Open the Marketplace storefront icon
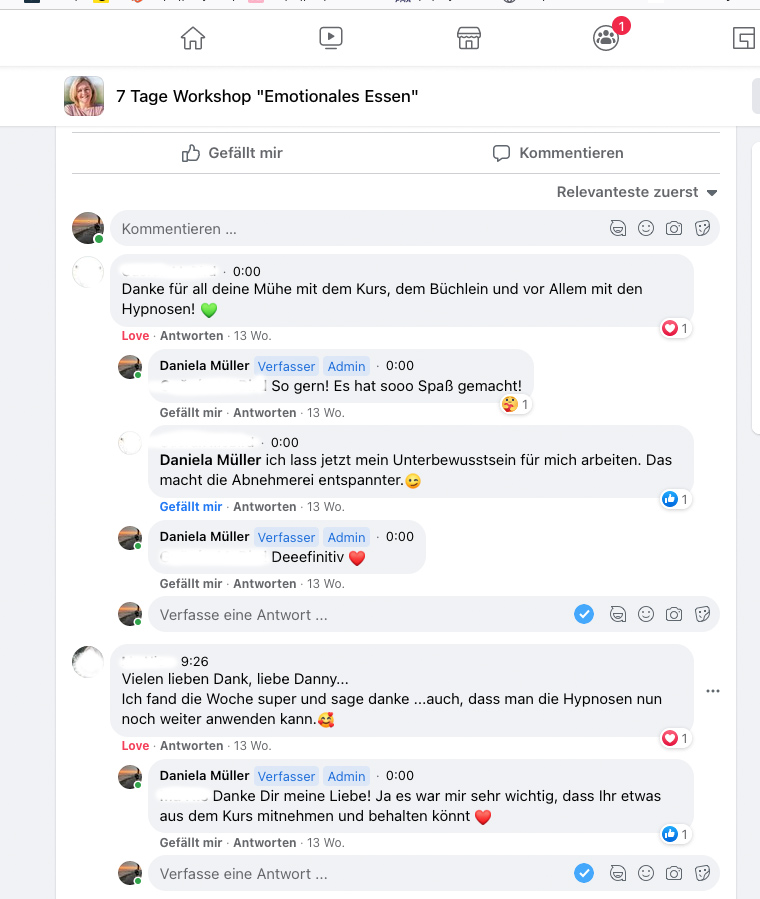The image size is (760, 899). click(469, 38)
